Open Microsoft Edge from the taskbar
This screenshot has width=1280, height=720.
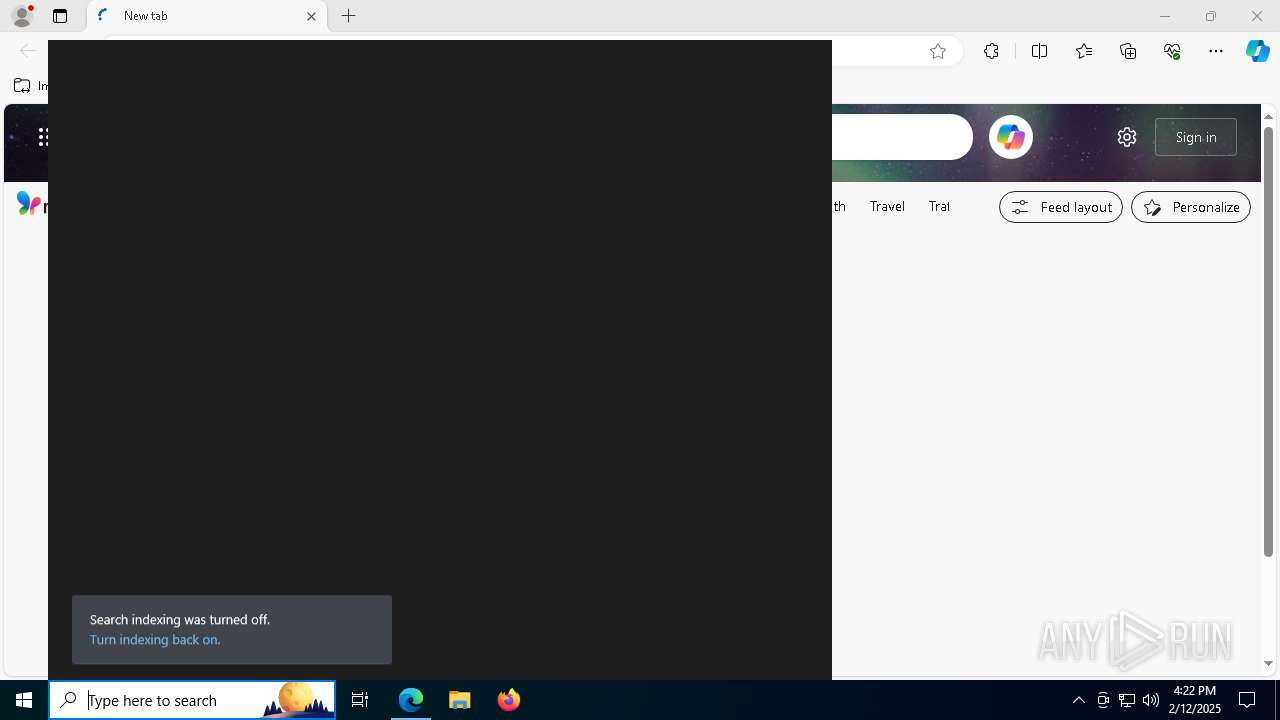point(411,700)
